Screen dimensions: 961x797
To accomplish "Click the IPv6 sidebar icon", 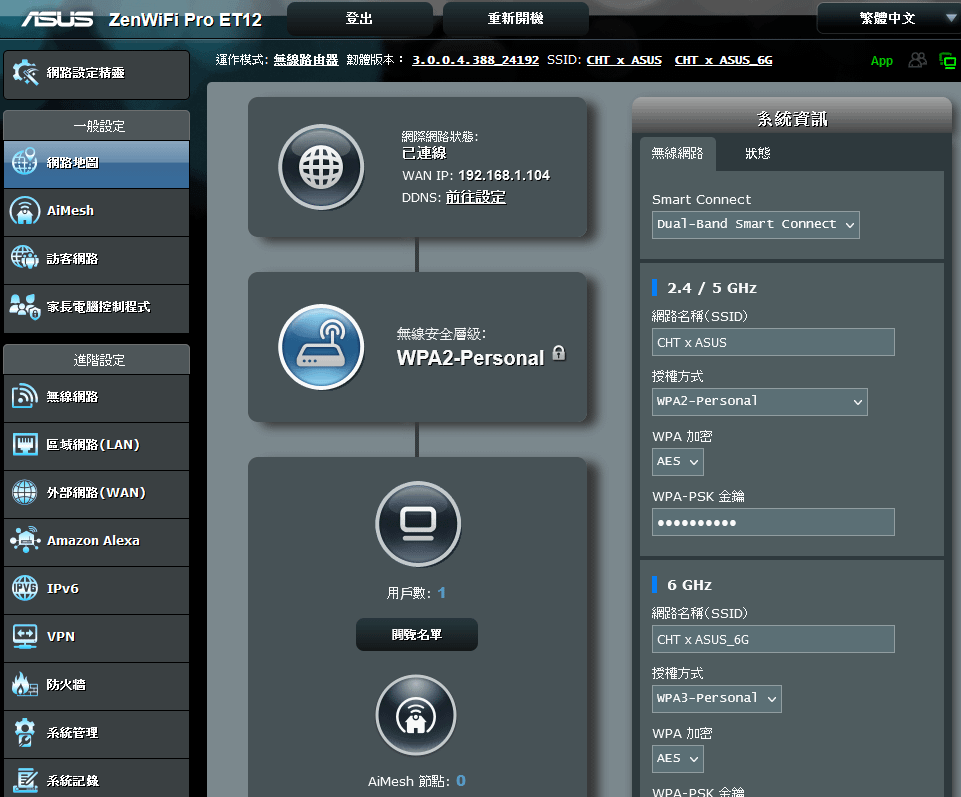I will coord(25,589).
